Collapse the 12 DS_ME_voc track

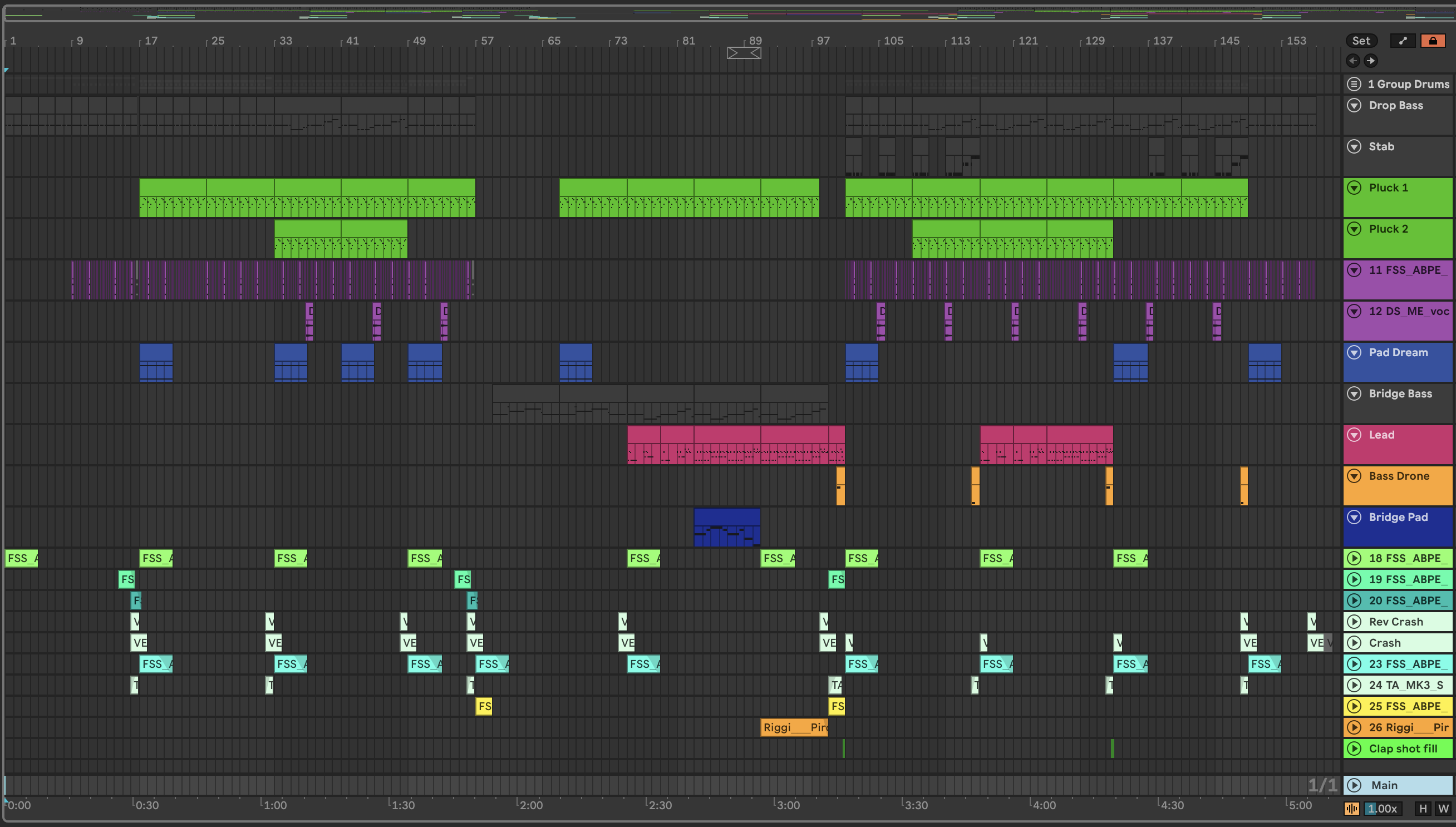pos(1354,311)
